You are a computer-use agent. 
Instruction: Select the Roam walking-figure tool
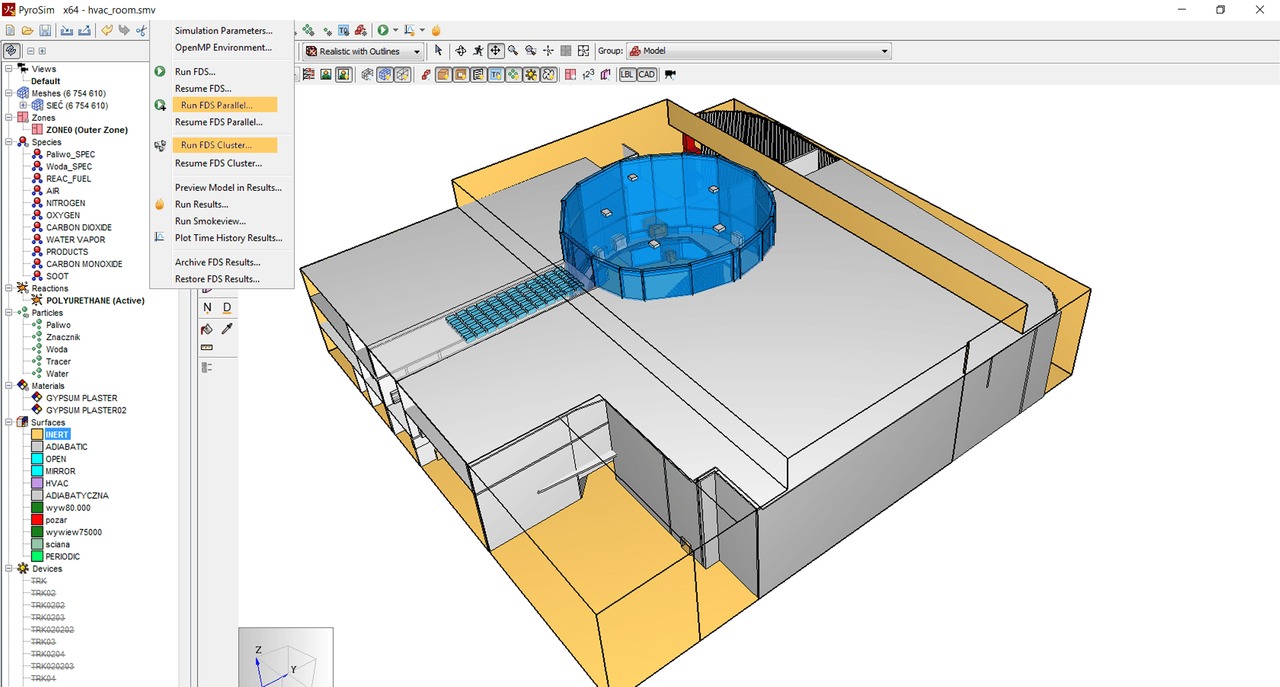pyautogui.click(x=478, y=51)
